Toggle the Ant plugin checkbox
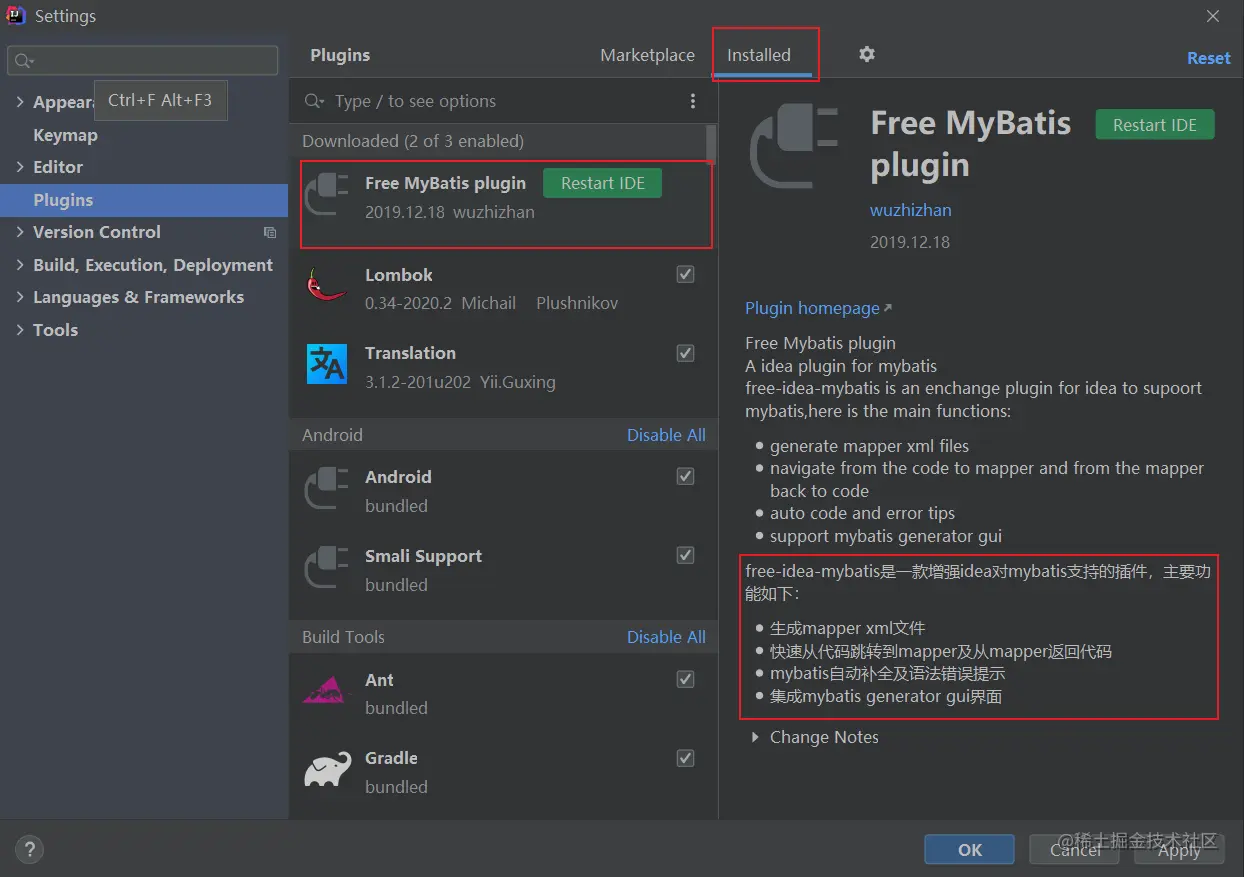 click(685, 679)
